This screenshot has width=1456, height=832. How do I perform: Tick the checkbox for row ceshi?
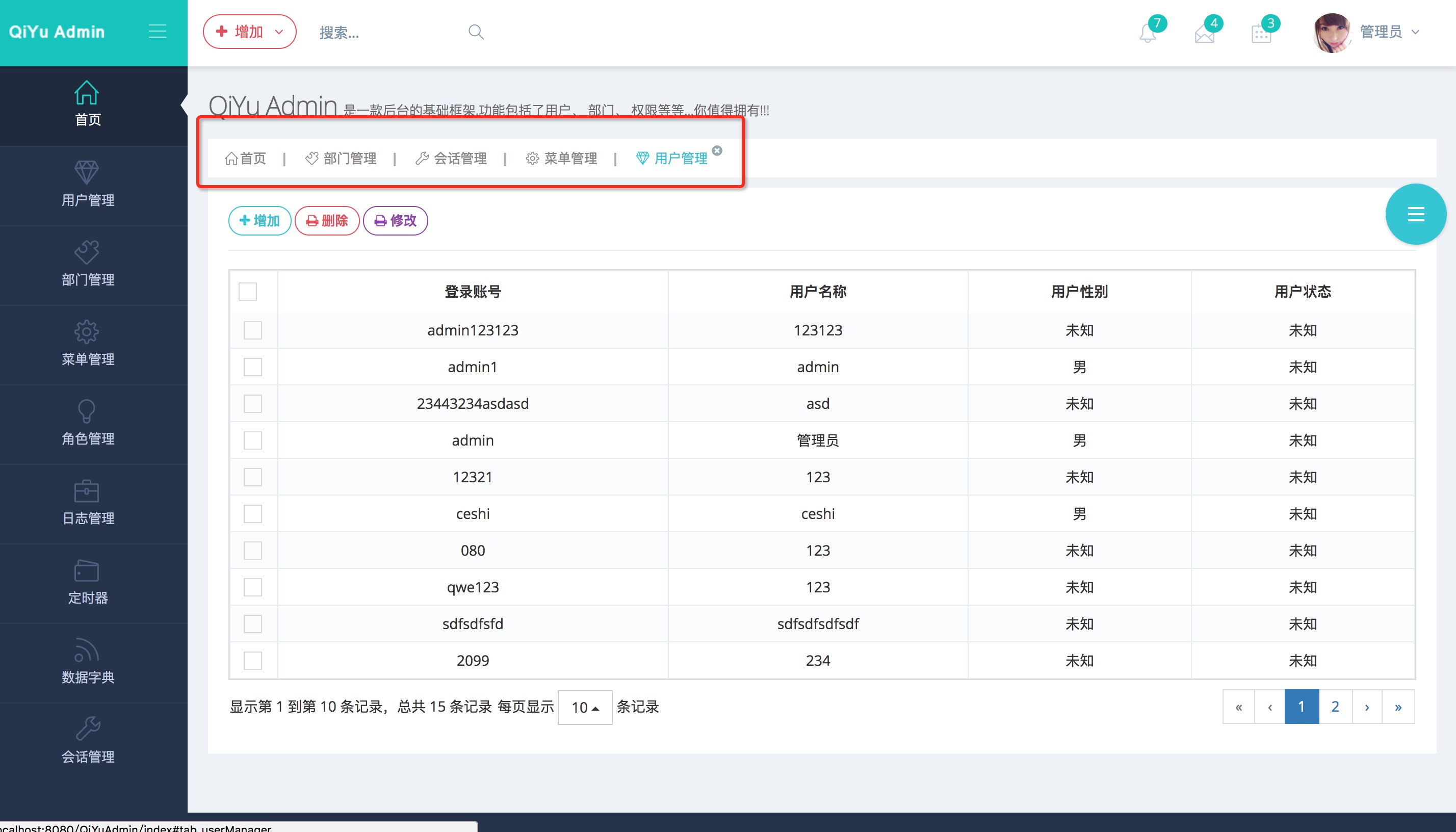pos(252,514)
